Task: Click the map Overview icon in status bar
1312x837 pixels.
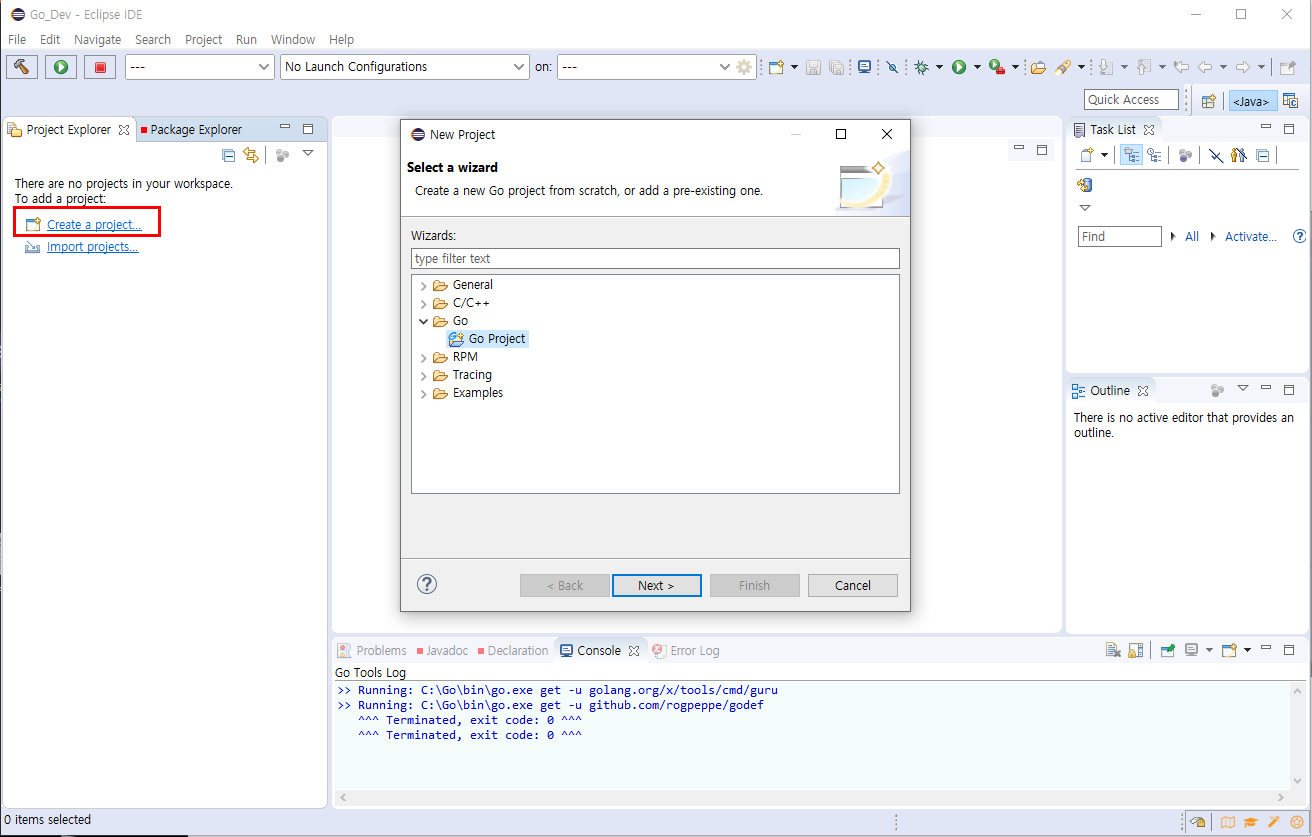Action: (1228, 822)
